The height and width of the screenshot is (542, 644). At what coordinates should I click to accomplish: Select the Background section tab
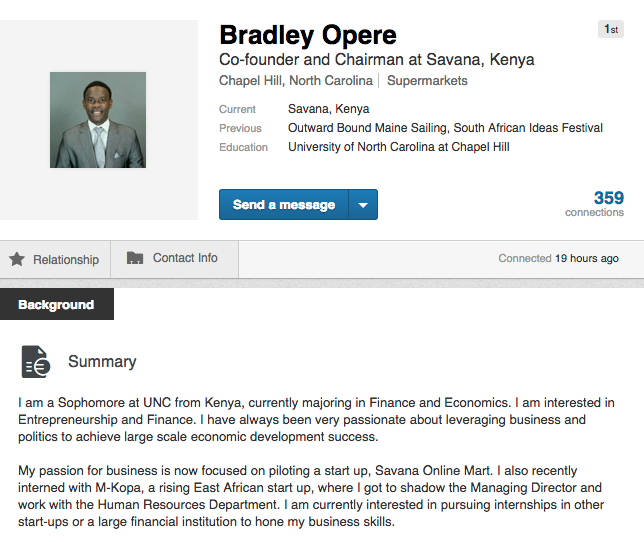coord(57,304)
